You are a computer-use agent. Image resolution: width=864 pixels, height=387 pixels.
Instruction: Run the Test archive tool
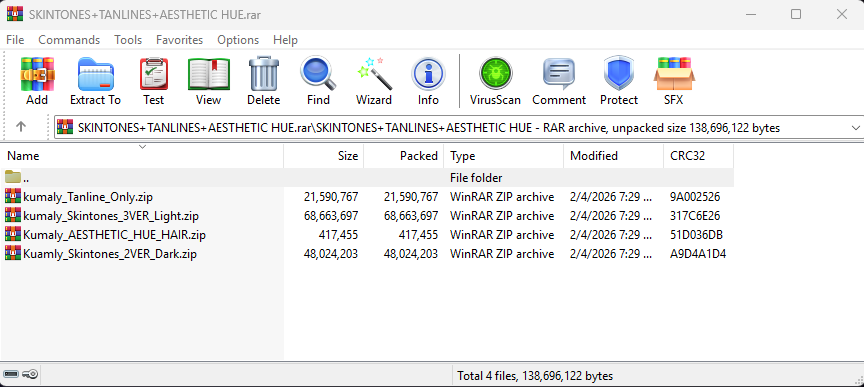tap(154, 74)
